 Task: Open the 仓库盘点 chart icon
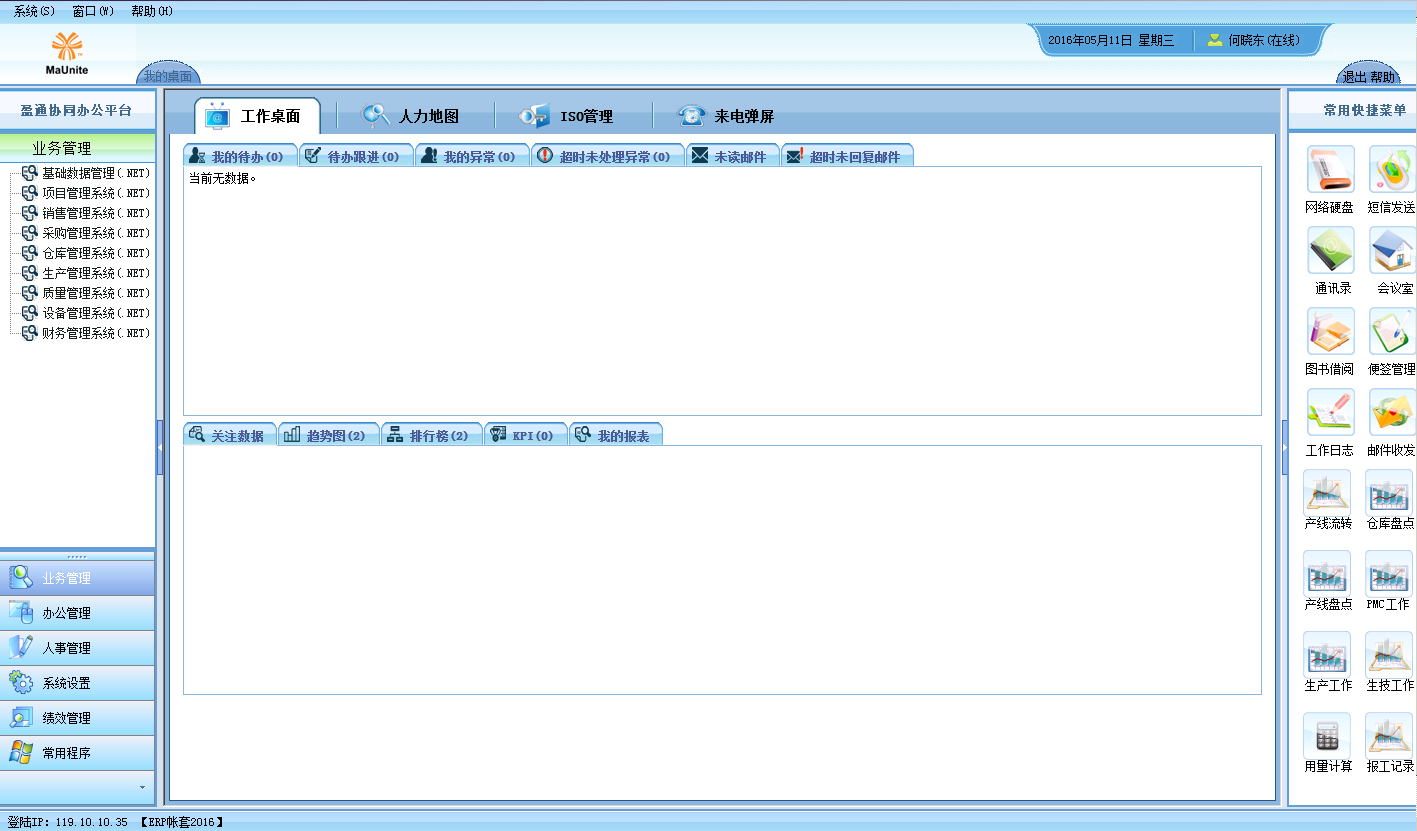(1389, 493)
